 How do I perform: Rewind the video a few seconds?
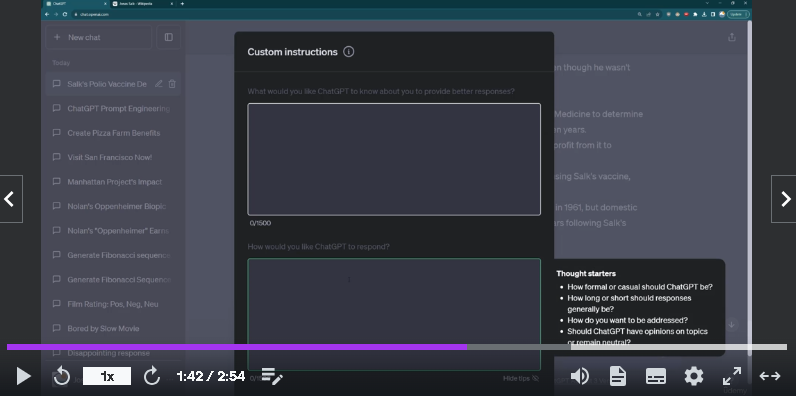[x=61, y=376]
